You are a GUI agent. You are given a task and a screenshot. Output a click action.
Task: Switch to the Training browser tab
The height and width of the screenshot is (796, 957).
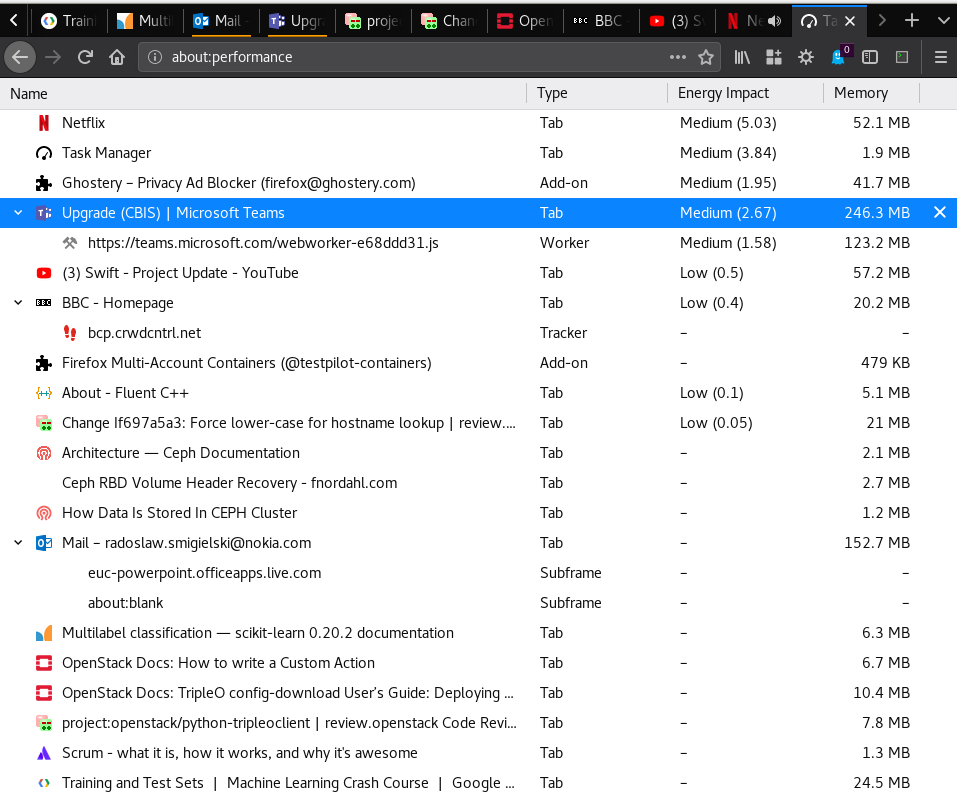point(68,21)
